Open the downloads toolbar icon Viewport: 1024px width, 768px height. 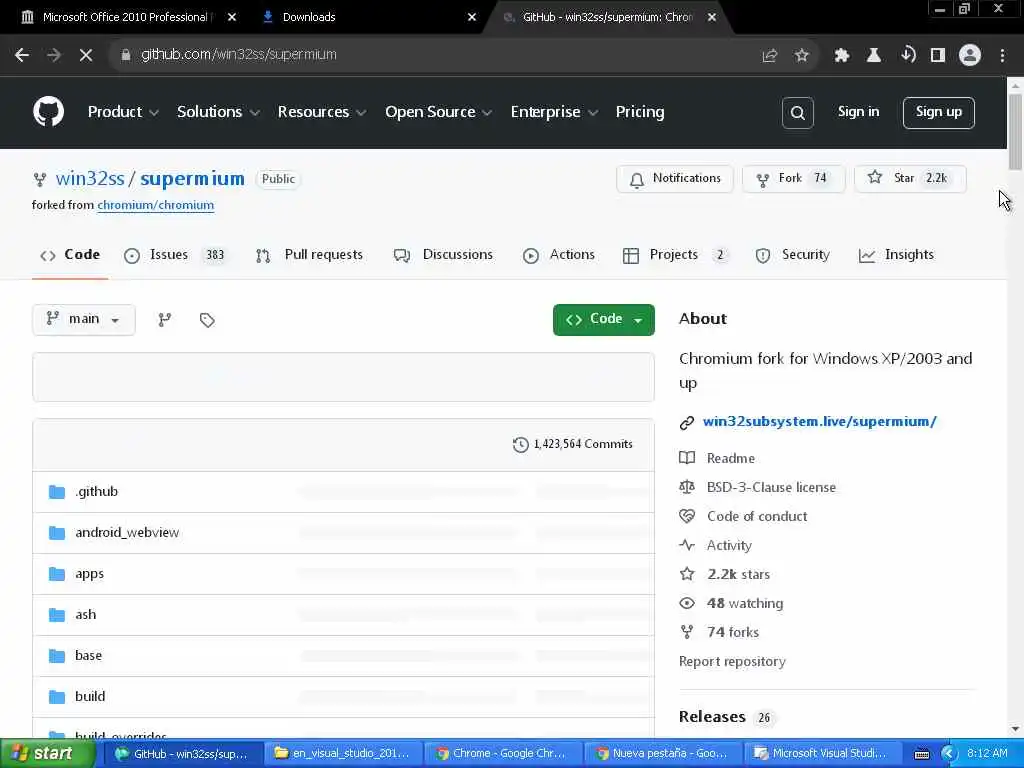pyautogui.click(x=908, y=56)
